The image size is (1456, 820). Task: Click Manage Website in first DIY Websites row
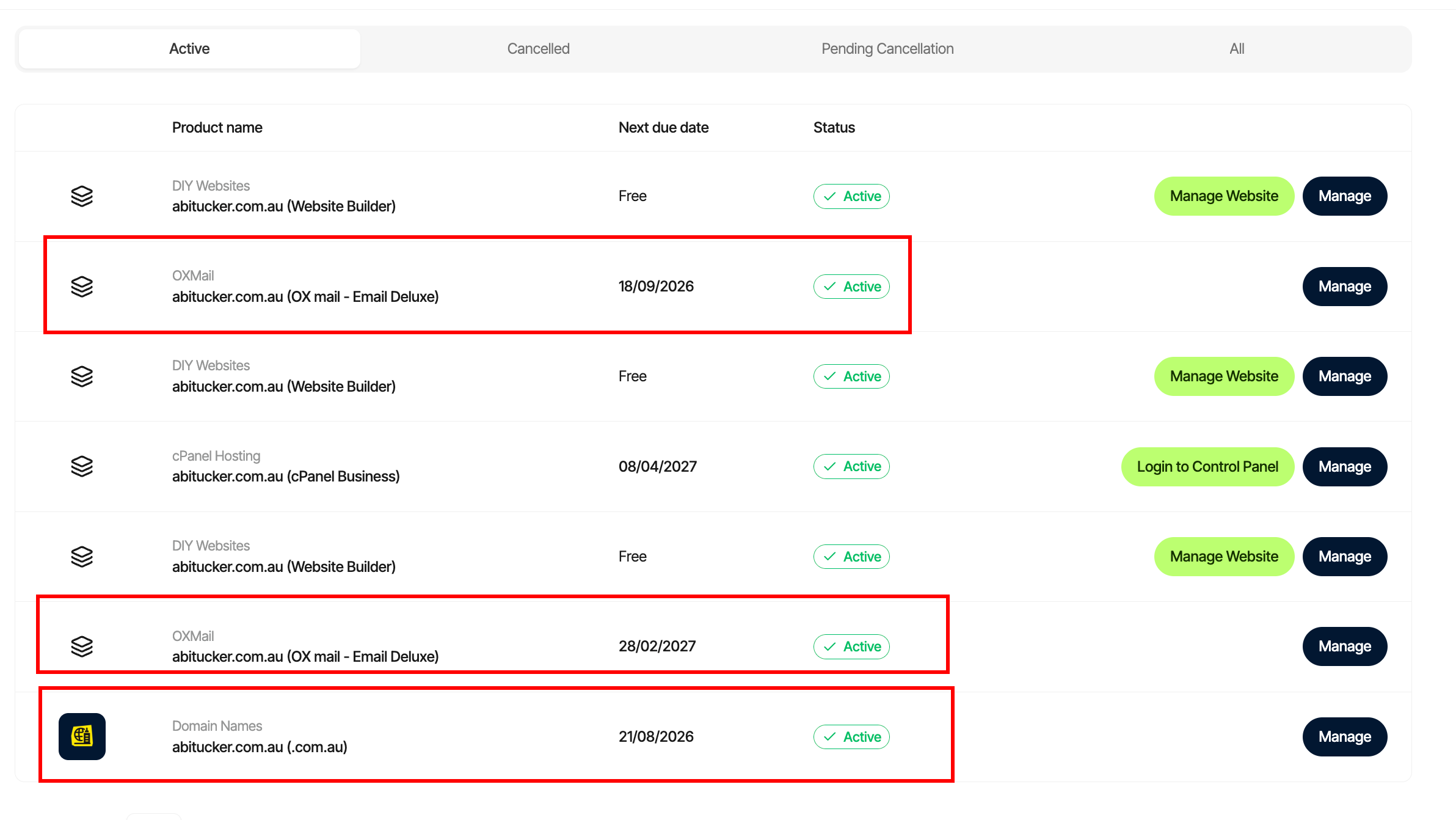[x=1223, y=196]
